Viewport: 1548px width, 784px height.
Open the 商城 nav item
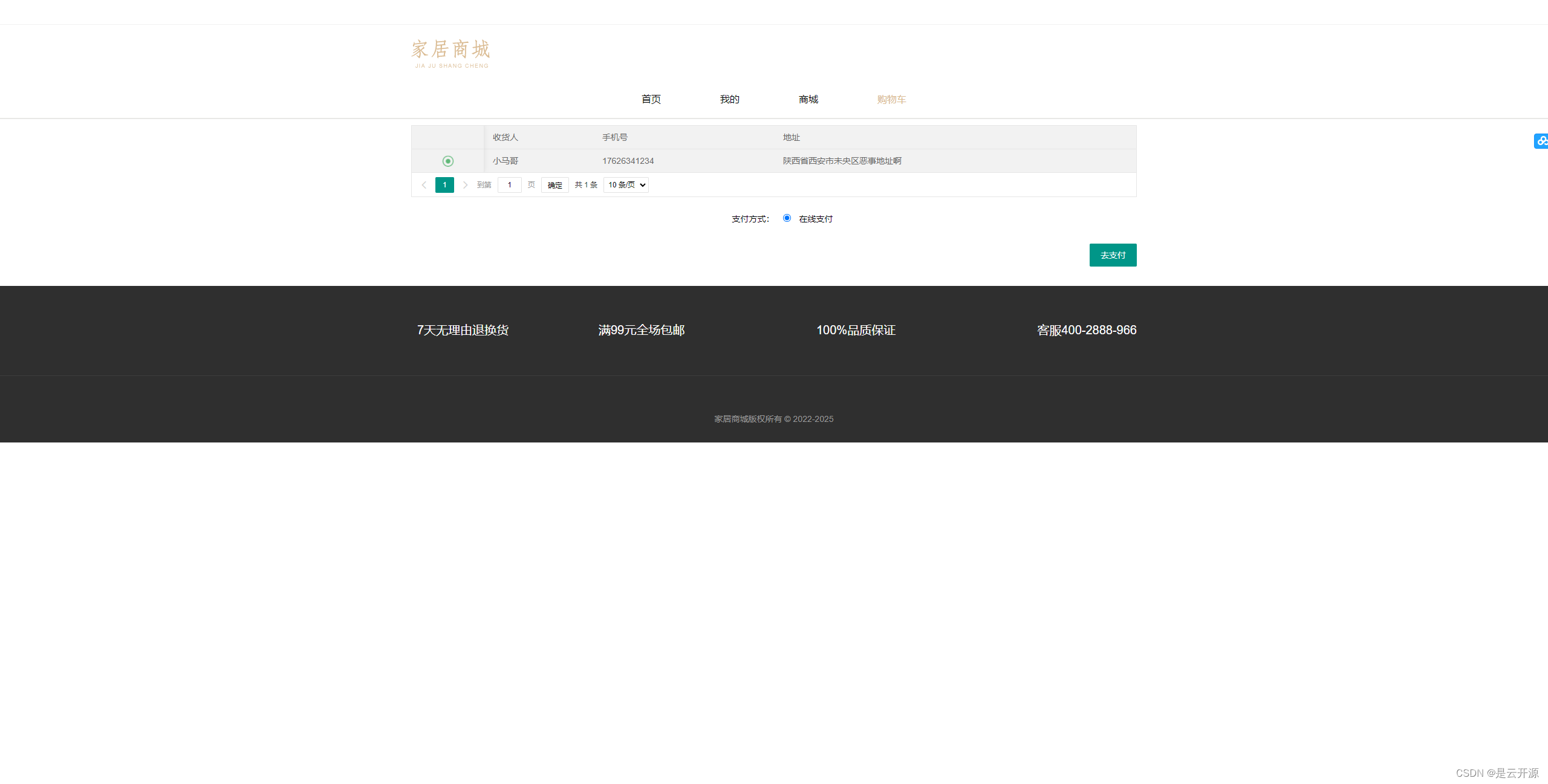pos(808,99)
